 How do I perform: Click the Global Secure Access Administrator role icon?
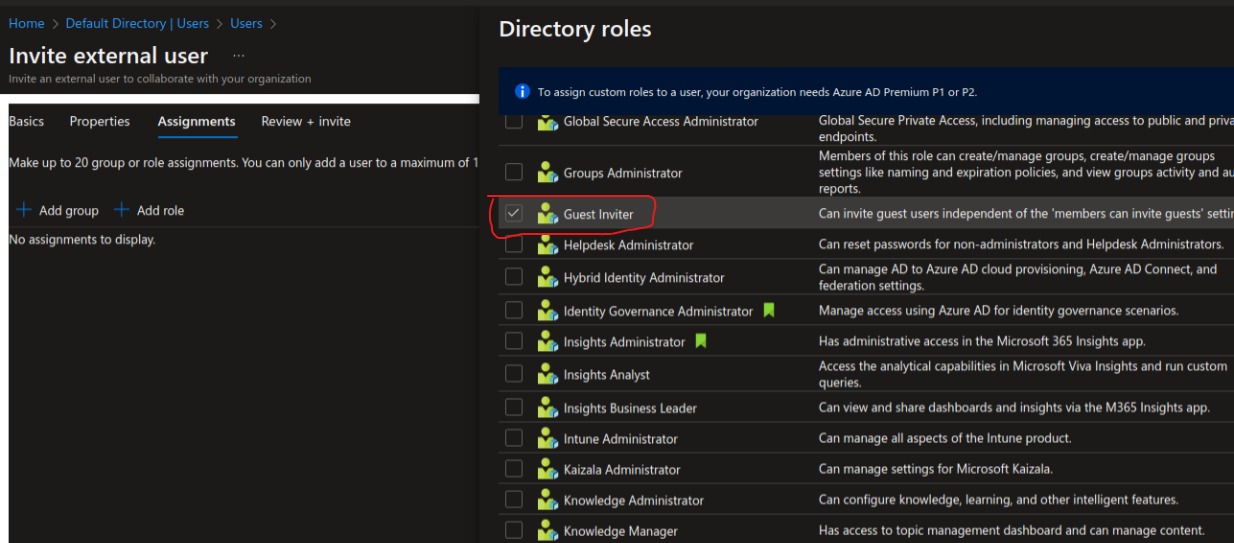point(546,122)
